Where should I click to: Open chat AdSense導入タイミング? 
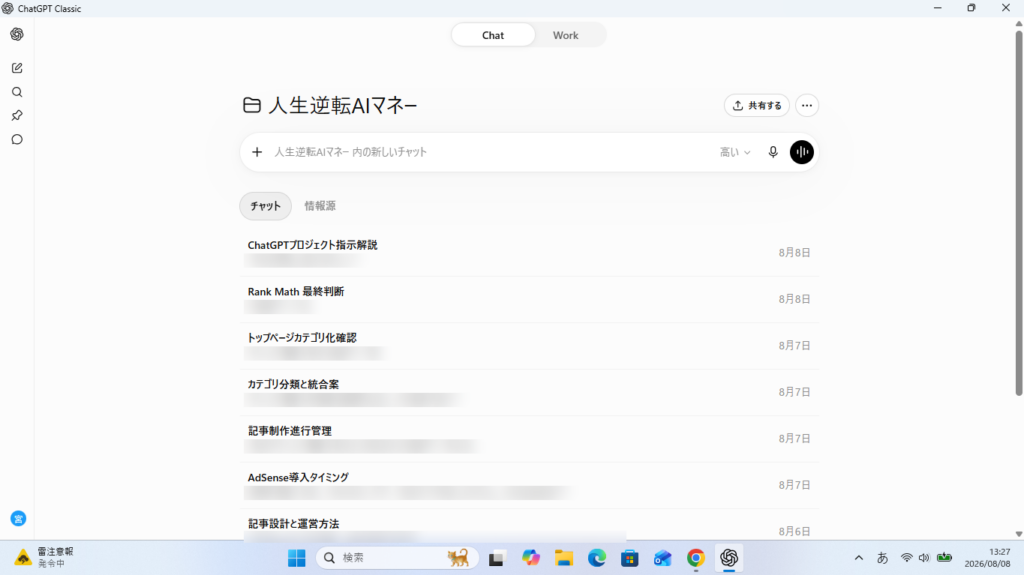click(530, 484)
